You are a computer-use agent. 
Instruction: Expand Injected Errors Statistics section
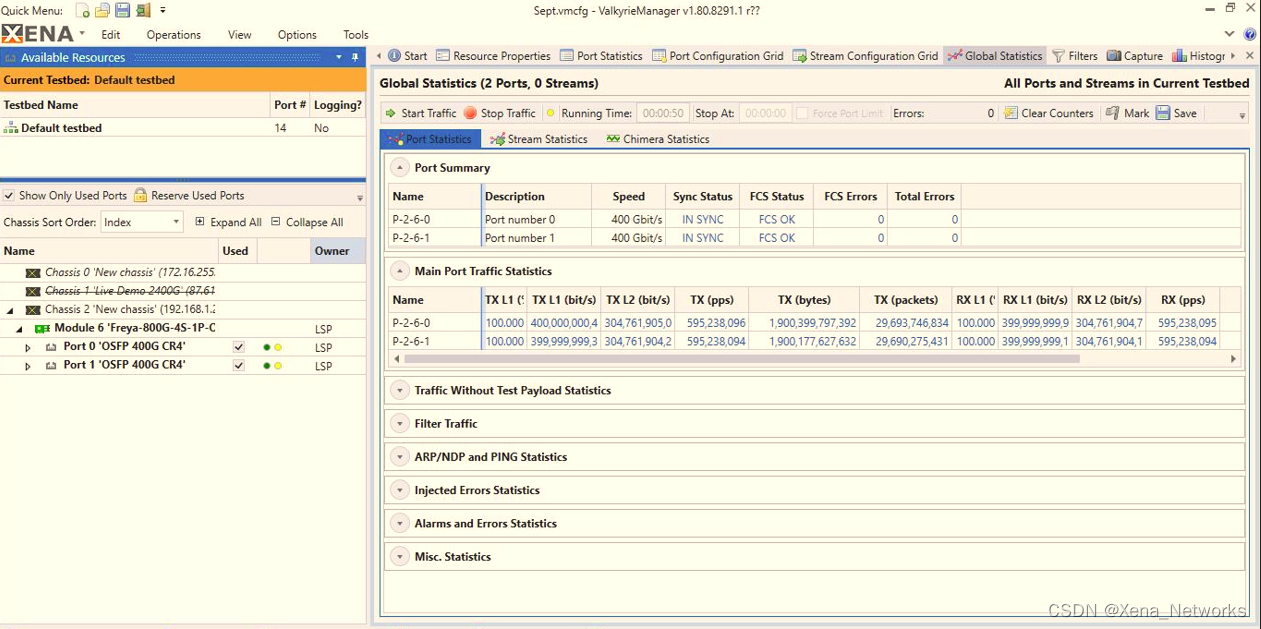pyautogui.click(x=399, y=490)
